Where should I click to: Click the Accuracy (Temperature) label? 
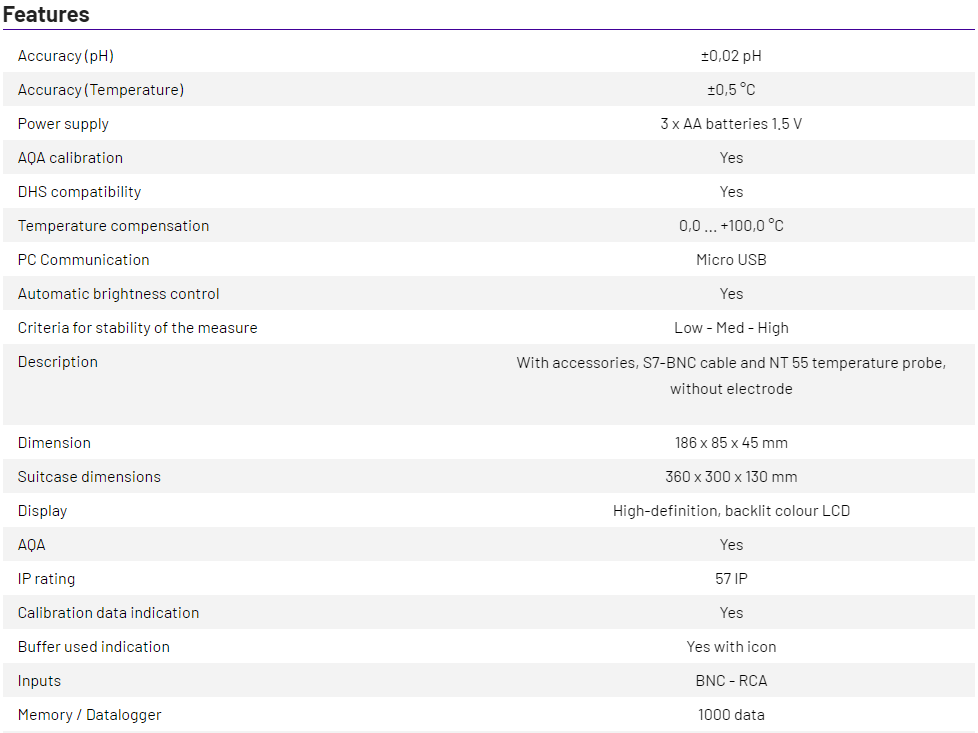point(101,90)
